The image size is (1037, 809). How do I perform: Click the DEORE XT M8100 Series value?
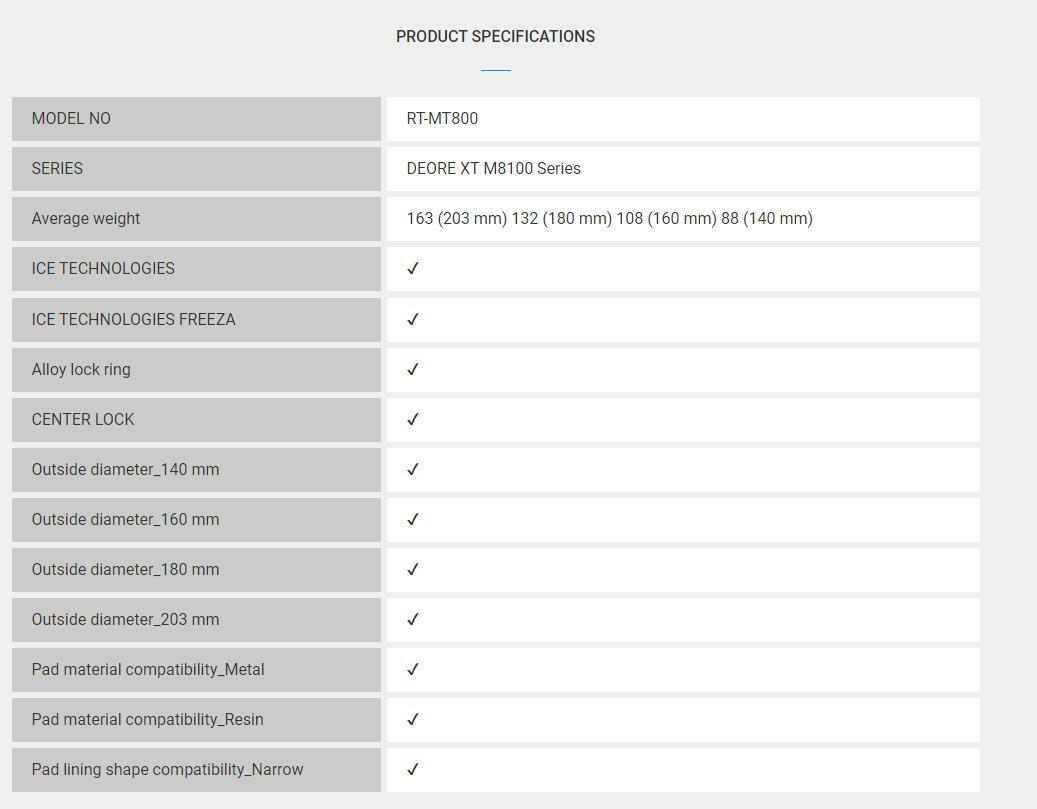(493, 169)
